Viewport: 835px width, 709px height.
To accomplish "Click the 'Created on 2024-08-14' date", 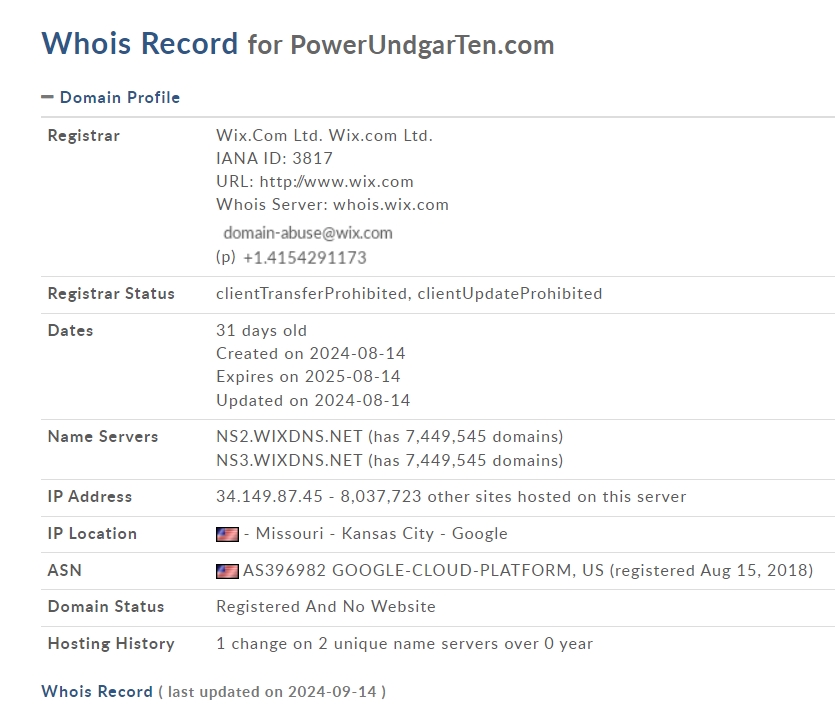I will [x=311, y=353].
